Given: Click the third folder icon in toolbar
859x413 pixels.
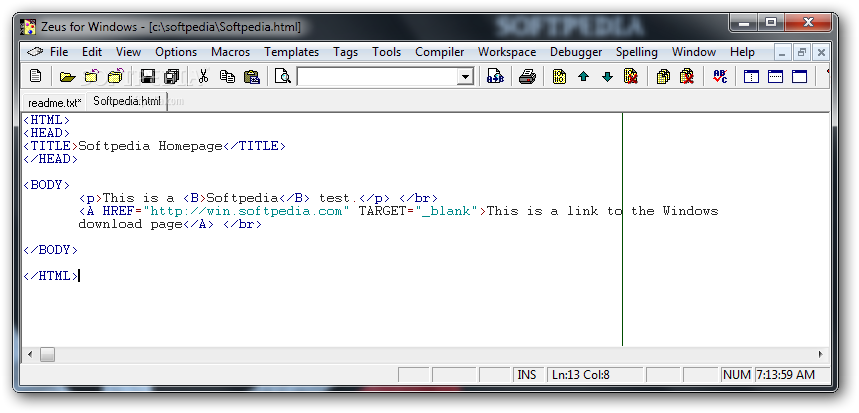Looking at the screenshot, I should pos(116,76).
